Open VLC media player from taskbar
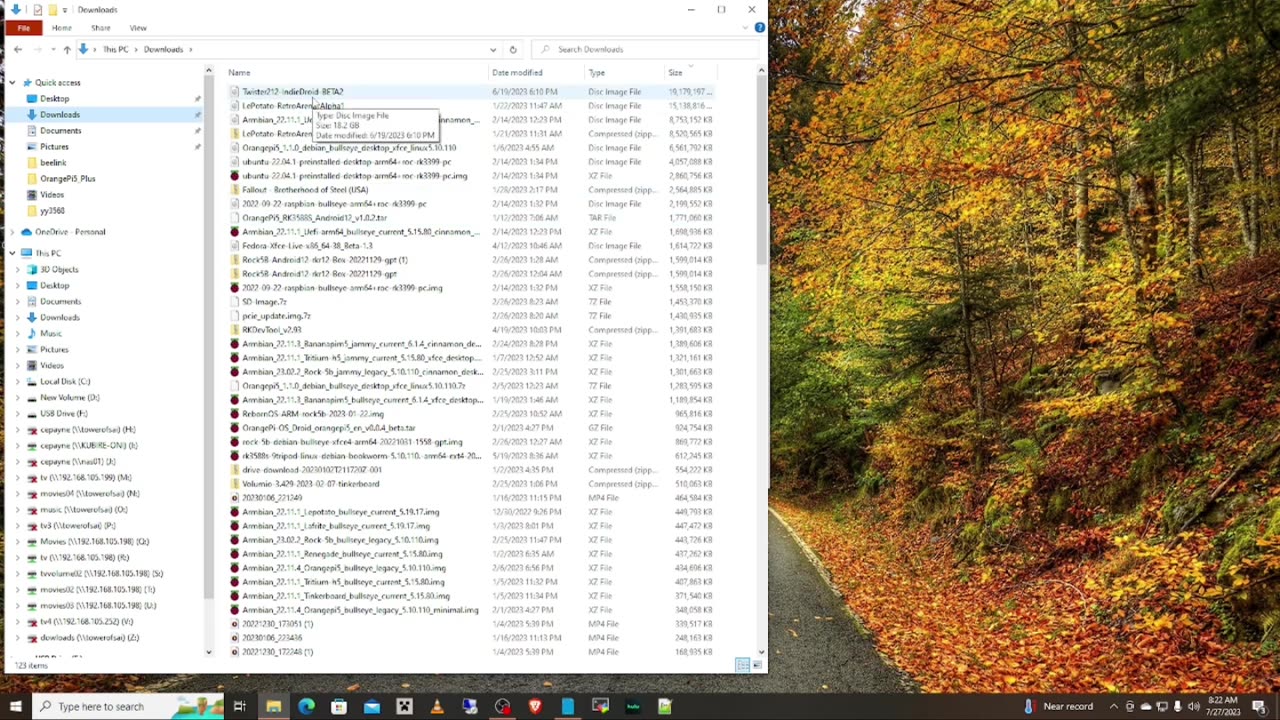The height and width of the screenshot is (720, 1280). [437, 706]
